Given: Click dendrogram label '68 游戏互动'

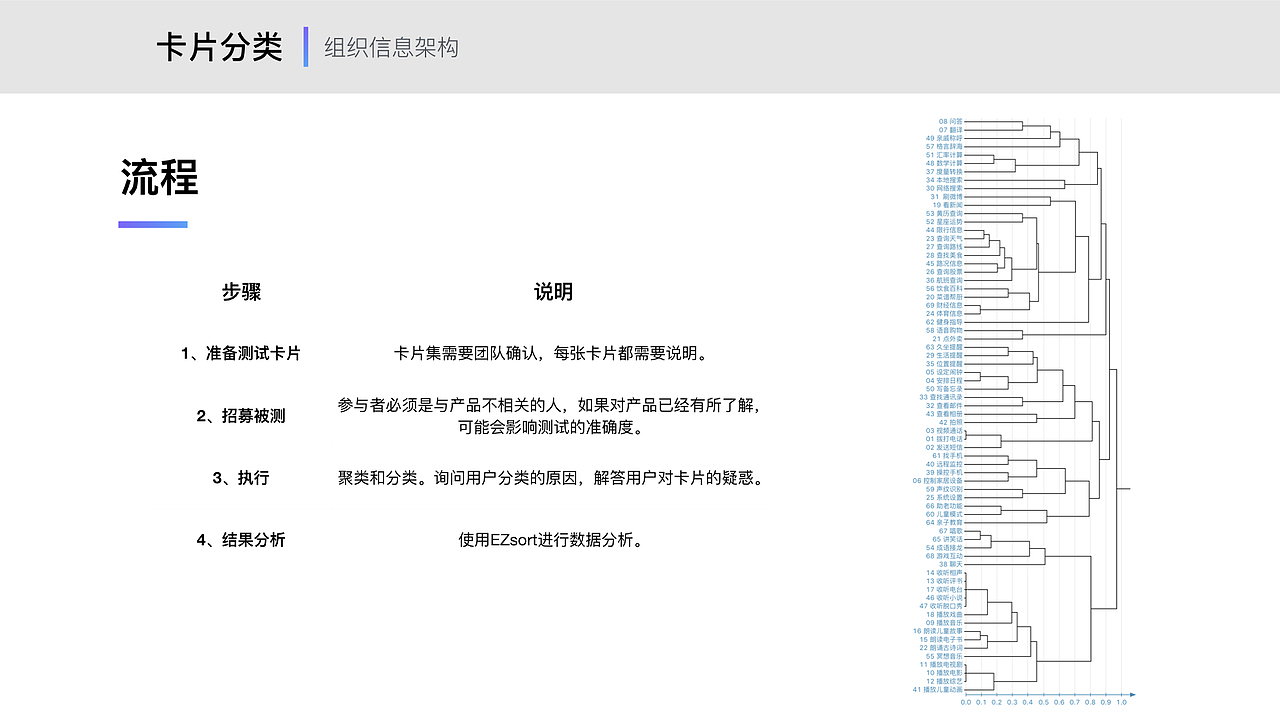Looking at the screenshot, I should (945, 556).
